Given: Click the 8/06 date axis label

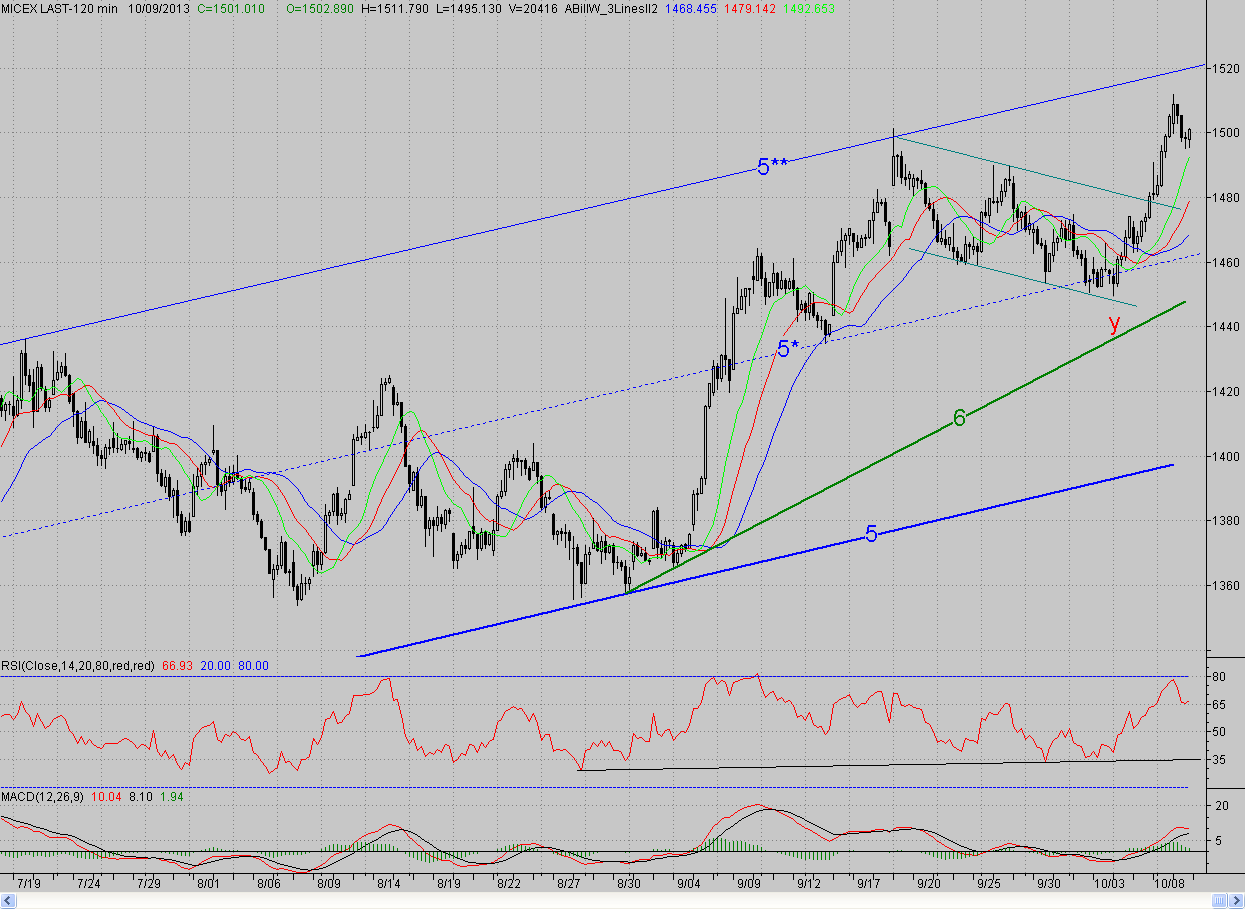Looking at the screenshot, I should pos(269,884).
